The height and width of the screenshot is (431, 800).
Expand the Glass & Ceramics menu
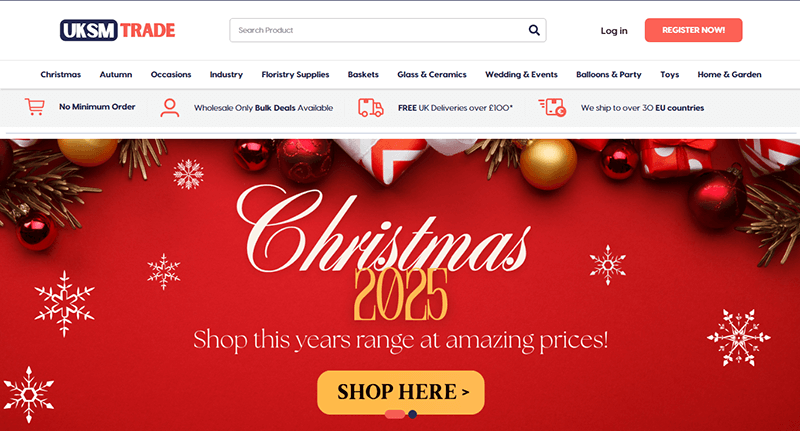coord(432,74)
